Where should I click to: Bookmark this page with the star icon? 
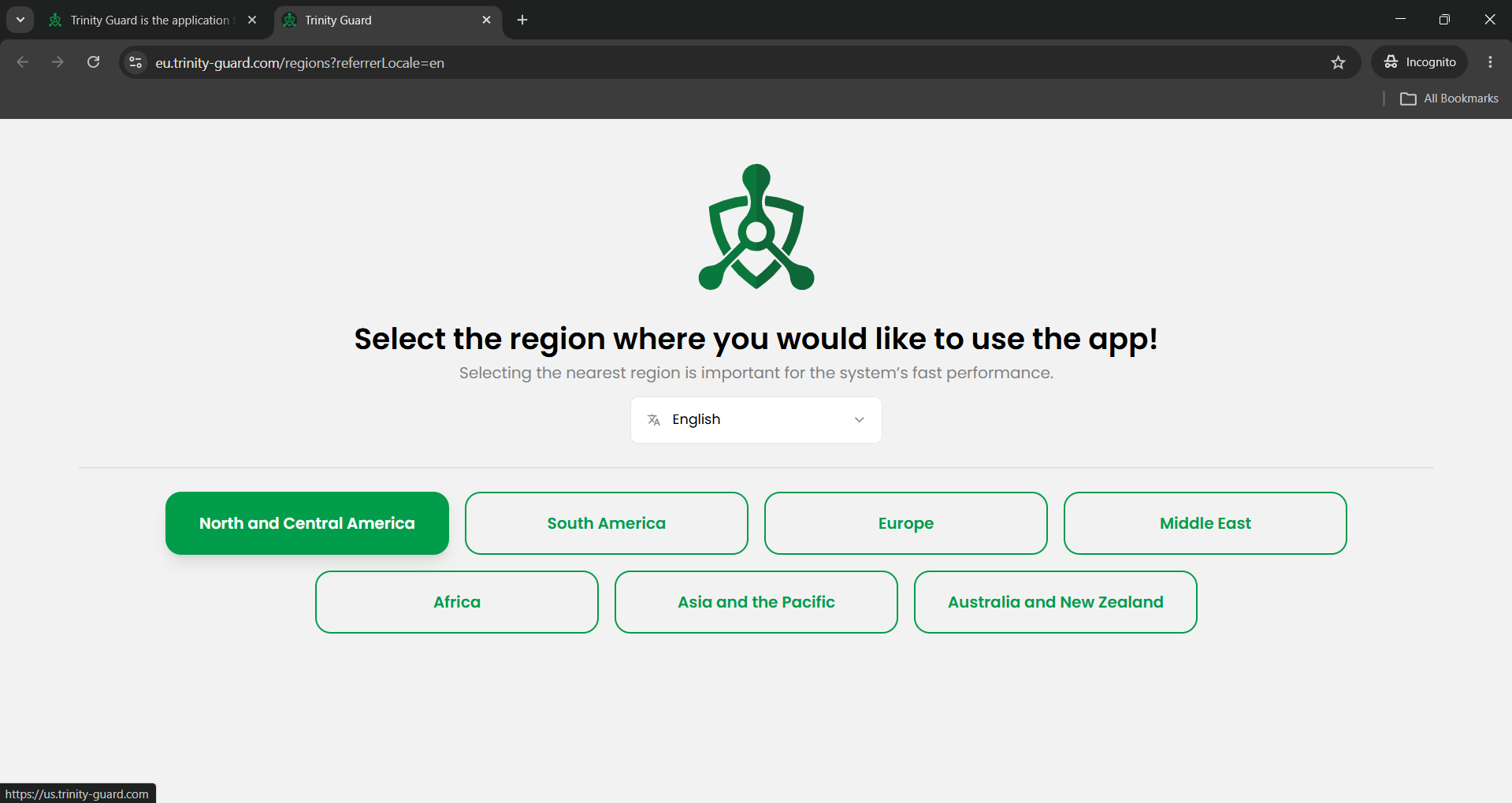pos(1338,62)
